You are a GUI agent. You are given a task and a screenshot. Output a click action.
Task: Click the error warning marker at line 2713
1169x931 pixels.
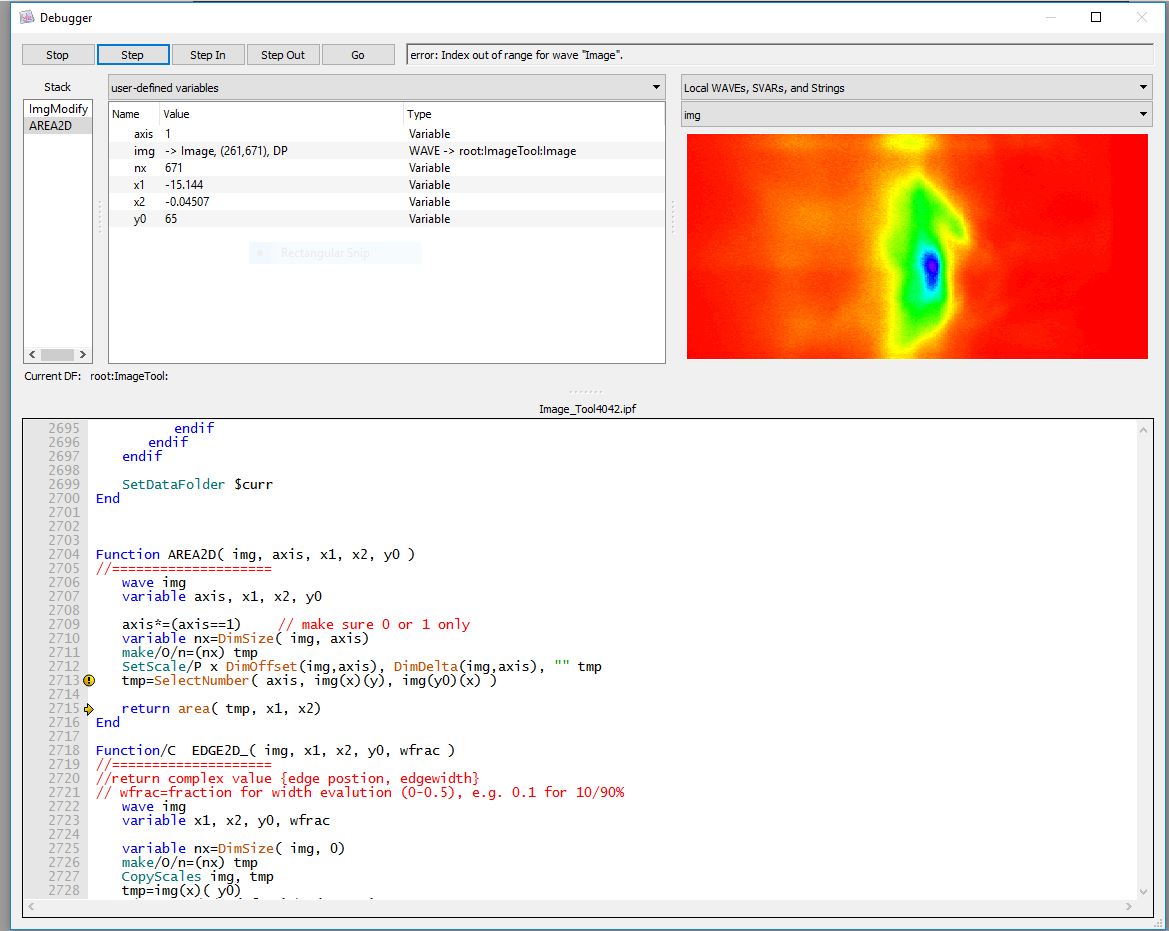pos(89,681)
